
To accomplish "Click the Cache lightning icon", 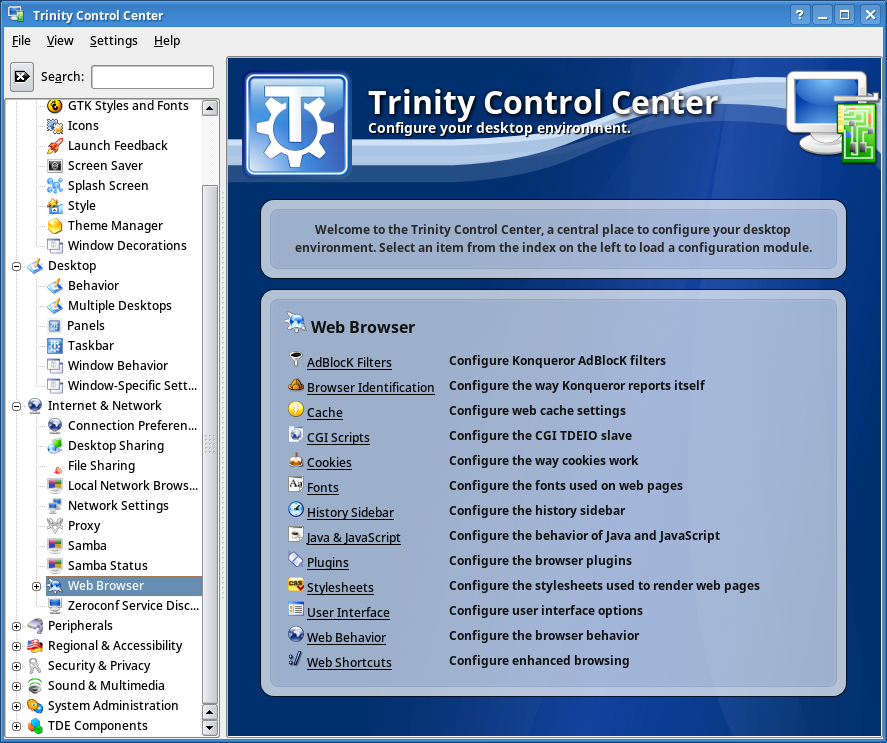I will 295,409.
